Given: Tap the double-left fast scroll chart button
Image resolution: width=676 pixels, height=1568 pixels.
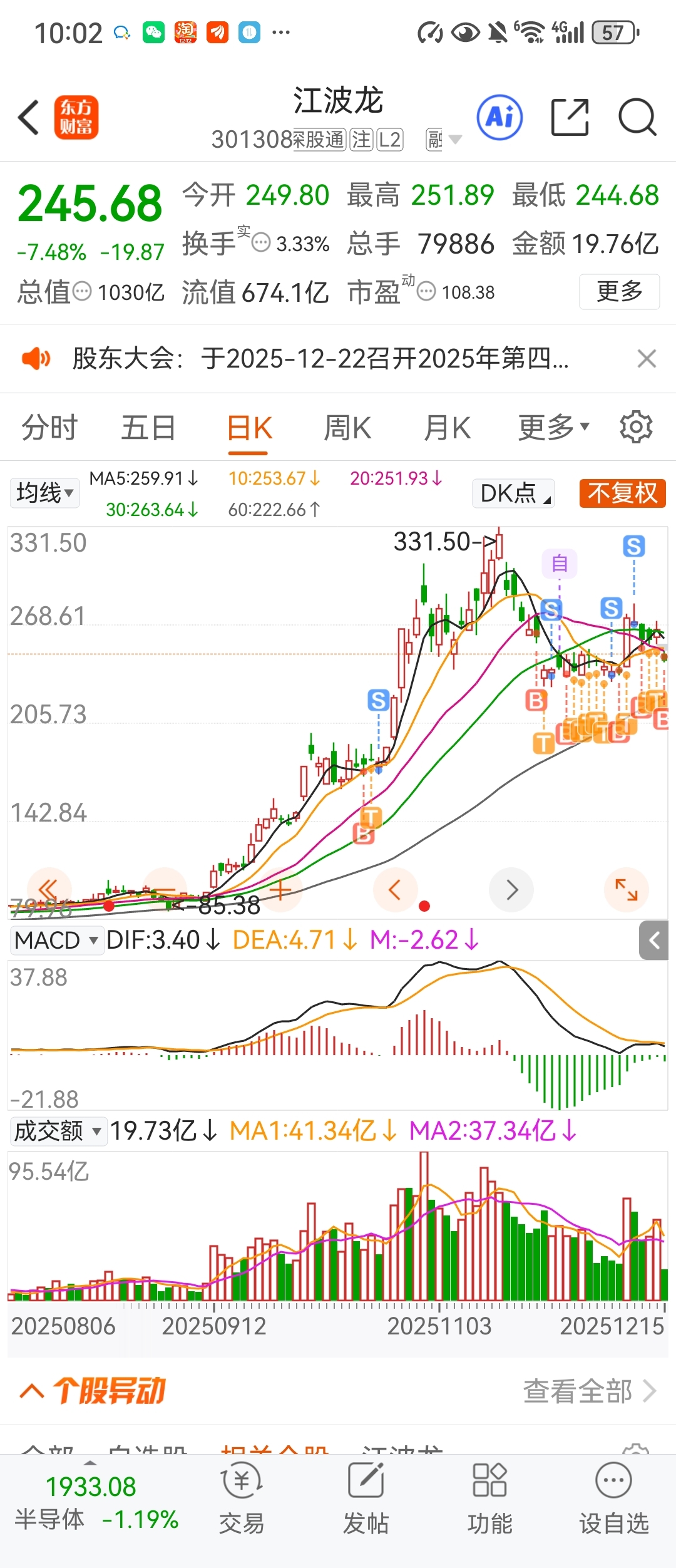Looking at the screenshot, I should coord(49,889).
